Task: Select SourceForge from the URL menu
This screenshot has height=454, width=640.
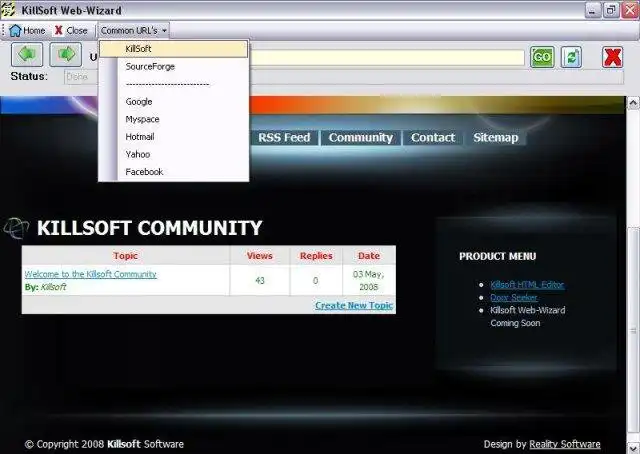Action: pyautogui.click(x=173, y=67)
